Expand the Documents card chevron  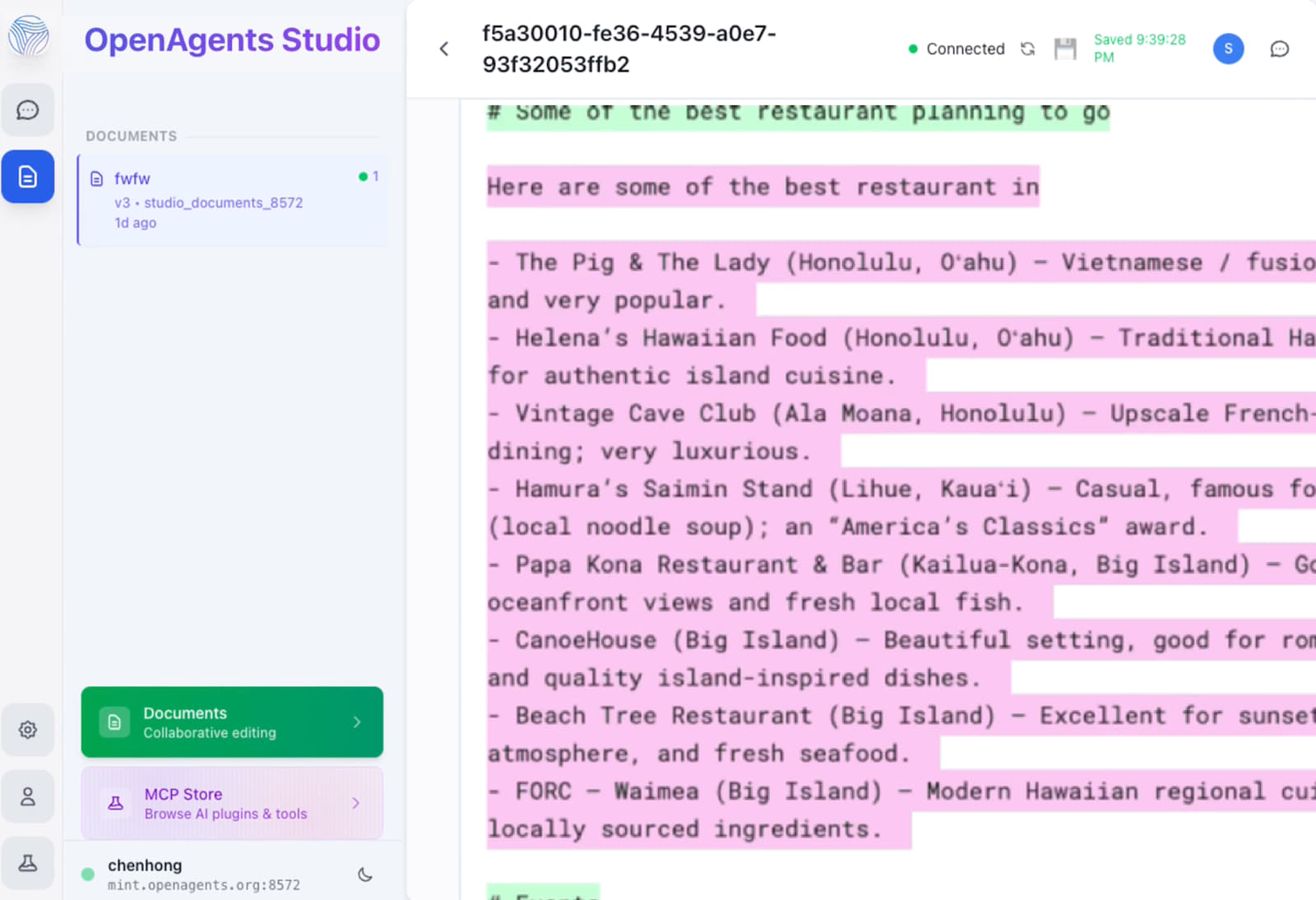point(357,722)
